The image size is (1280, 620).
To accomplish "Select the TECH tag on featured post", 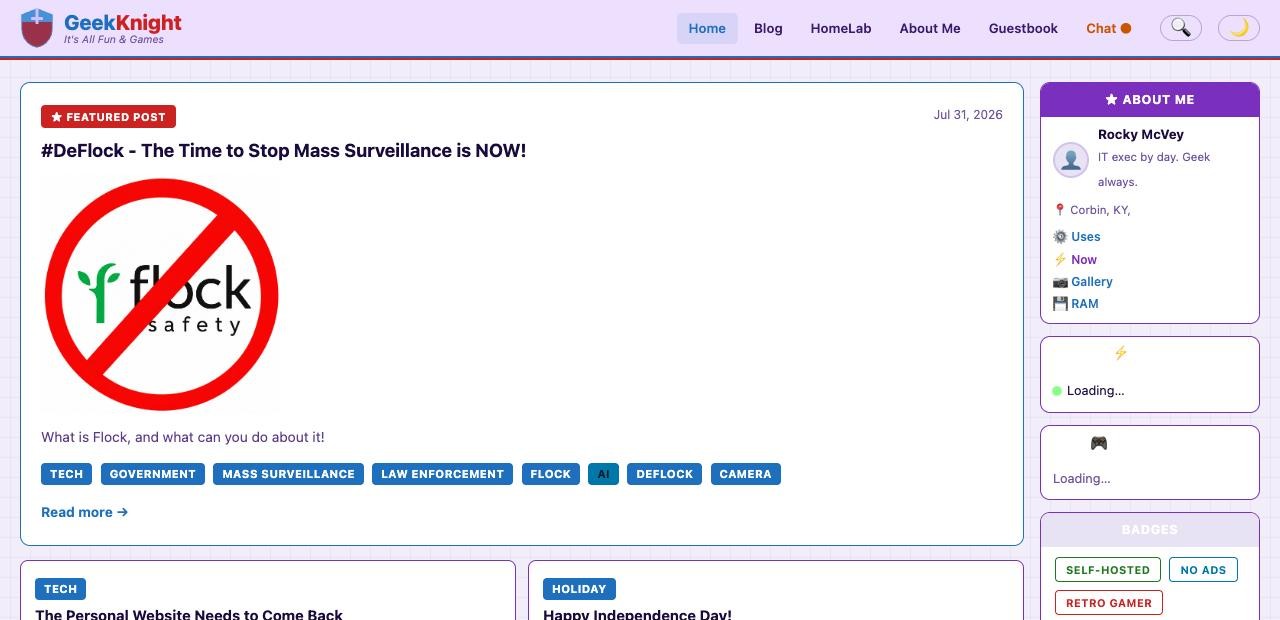I will click(x=66, y=474).
